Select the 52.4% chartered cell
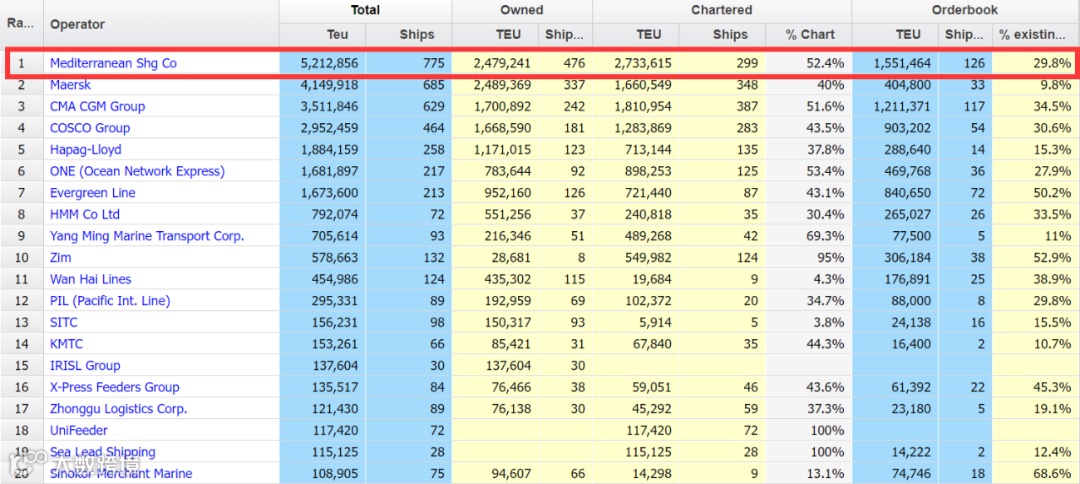1080x484 pixels. coord(825,63)
